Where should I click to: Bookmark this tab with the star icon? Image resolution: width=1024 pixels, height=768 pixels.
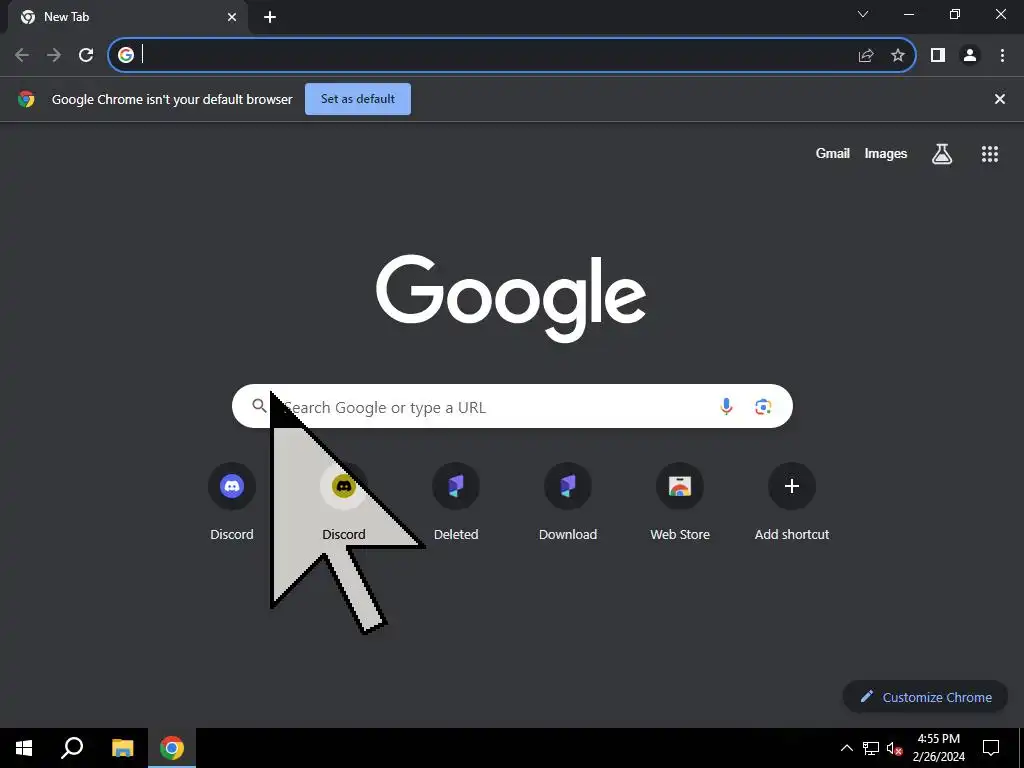tap(898, 55)
